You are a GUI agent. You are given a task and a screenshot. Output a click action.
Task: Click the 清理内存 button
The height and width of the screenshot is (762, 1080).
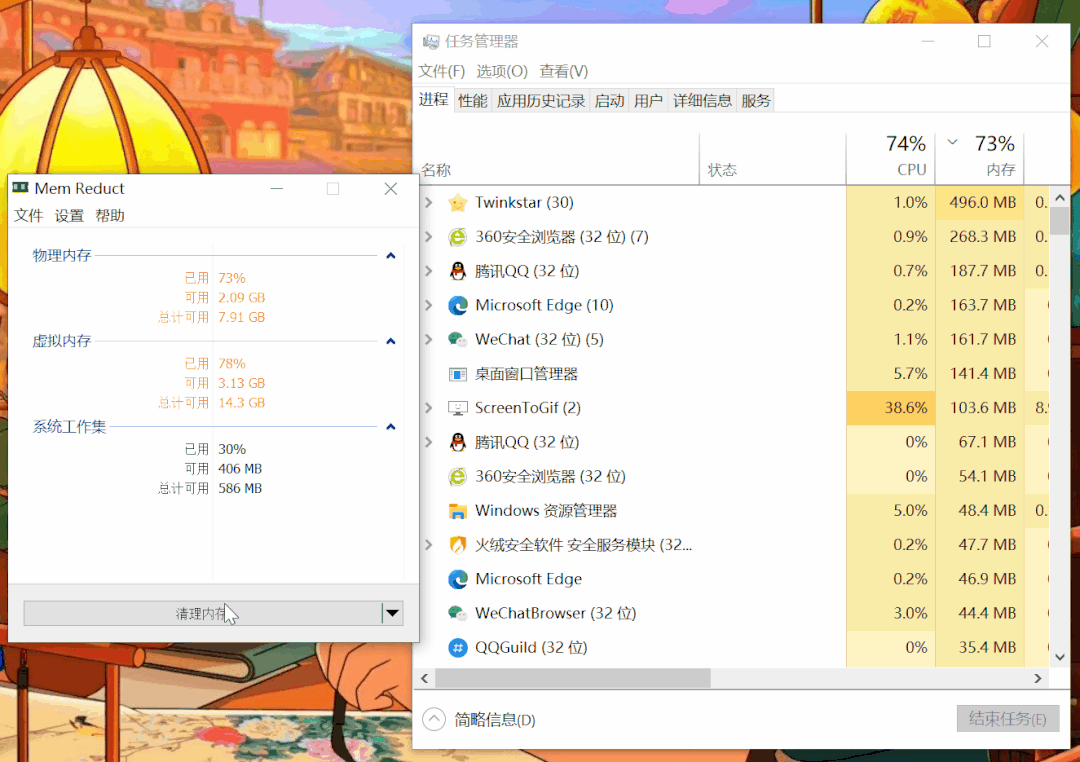pyautogui.click(x=202, y=613)
